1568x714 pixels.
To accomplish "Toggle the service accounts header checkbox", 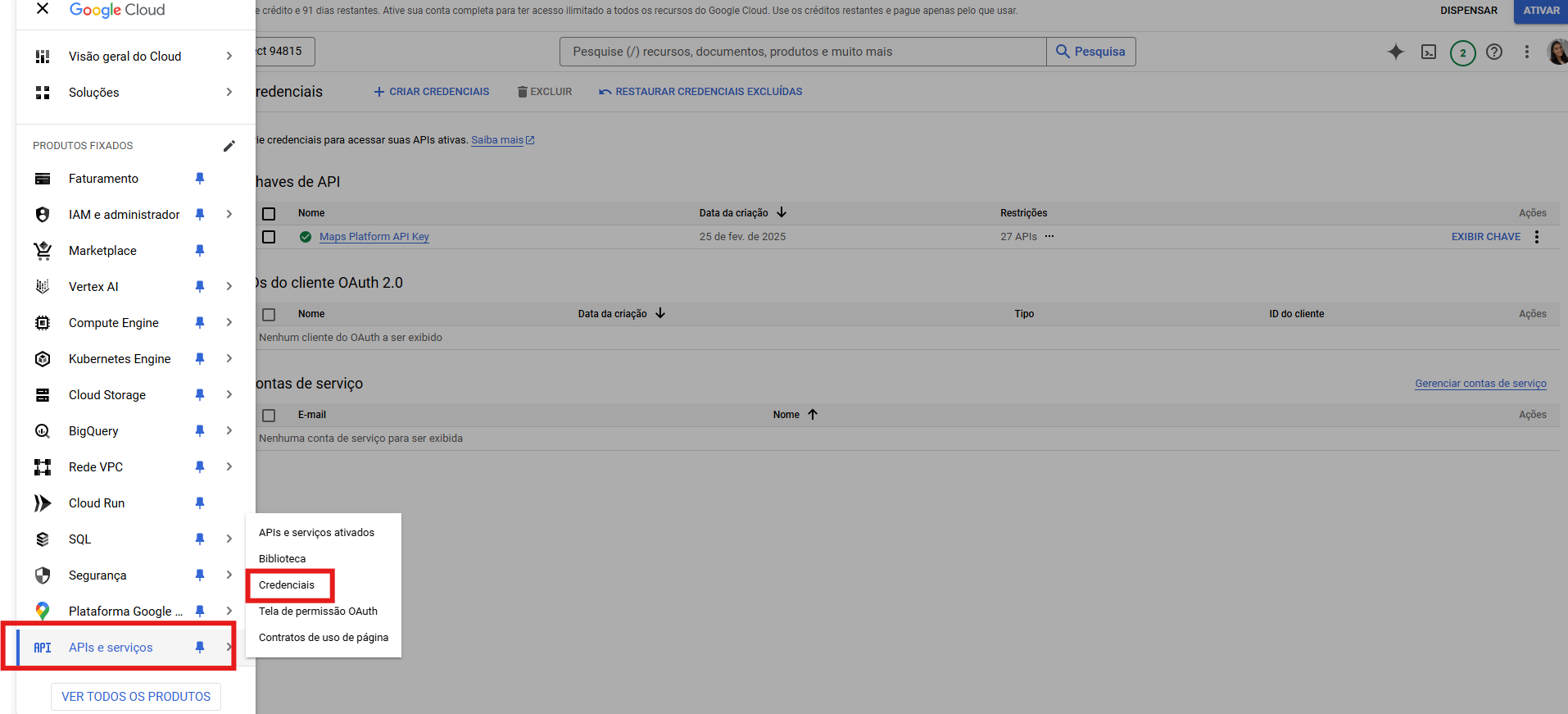I will [x=269, y=415].
